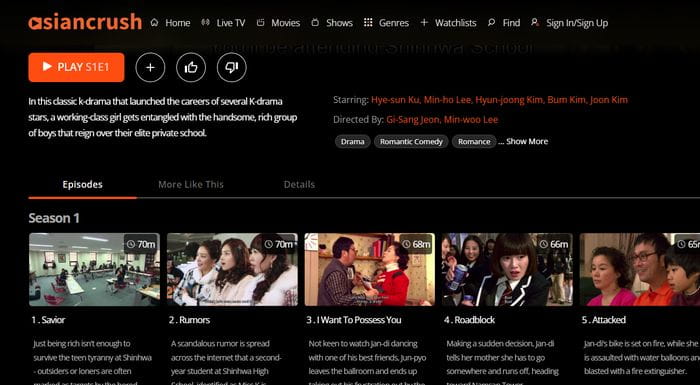Open actor Hyun-joong Kim's page
This screenshot has width=700, height=385.
pyautogui.click(x=510, y=100)
